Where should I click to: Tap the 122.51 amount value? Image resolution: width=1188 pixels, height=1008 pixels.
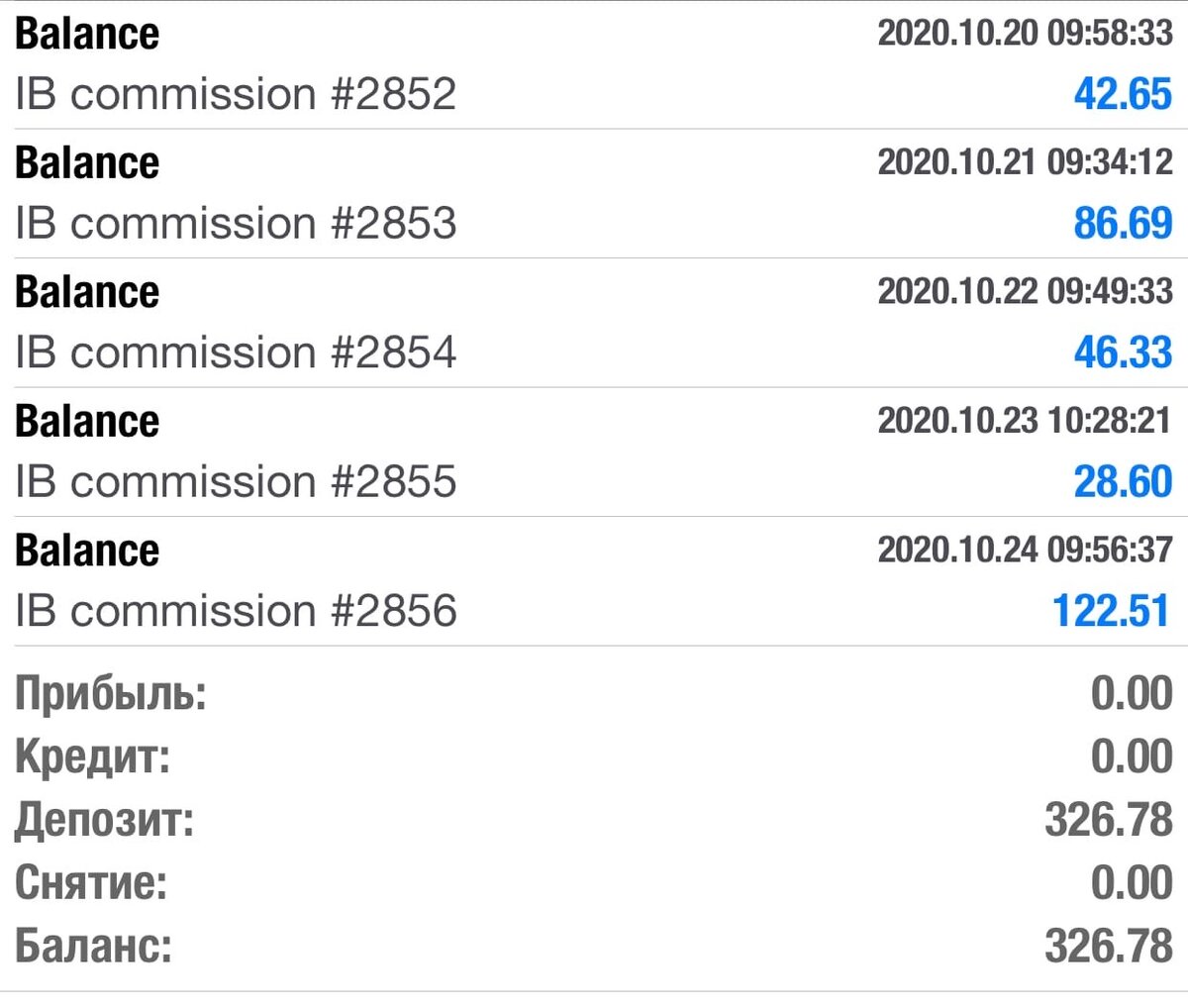pyautogui.click(x=1111, y=611)
